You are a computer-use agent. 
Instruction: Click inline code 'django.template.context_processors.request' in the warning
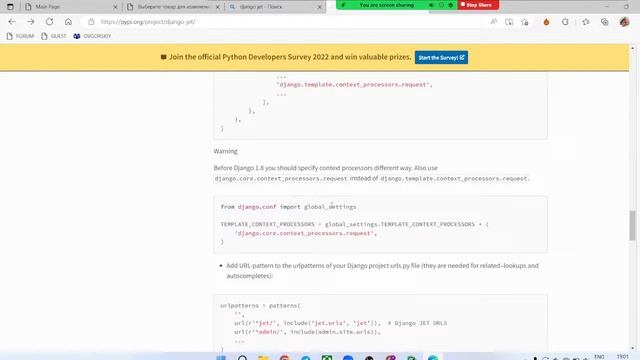(x=454, y=179)
